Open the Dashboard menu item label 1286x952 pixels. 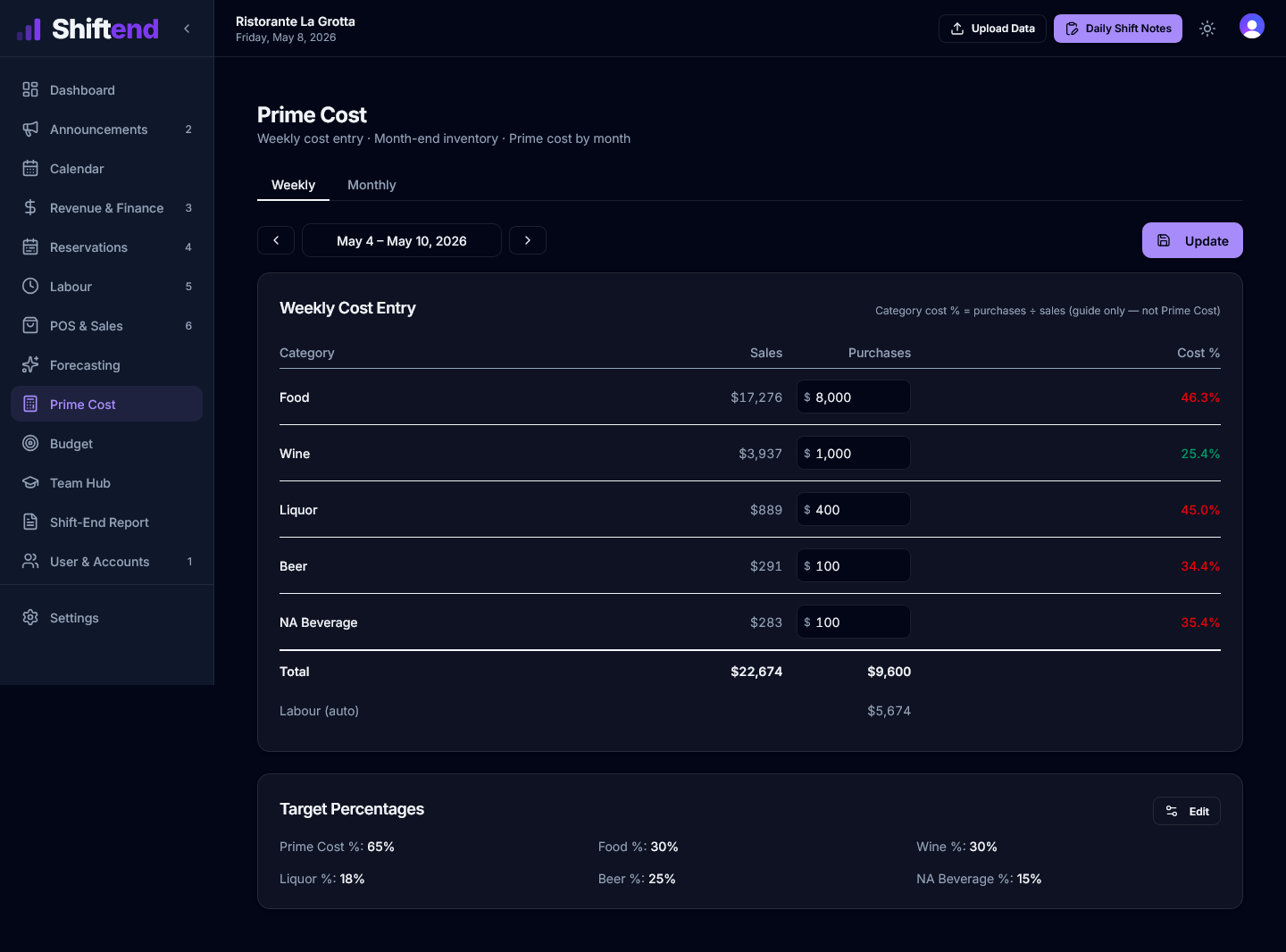click(x=82, y=90)
